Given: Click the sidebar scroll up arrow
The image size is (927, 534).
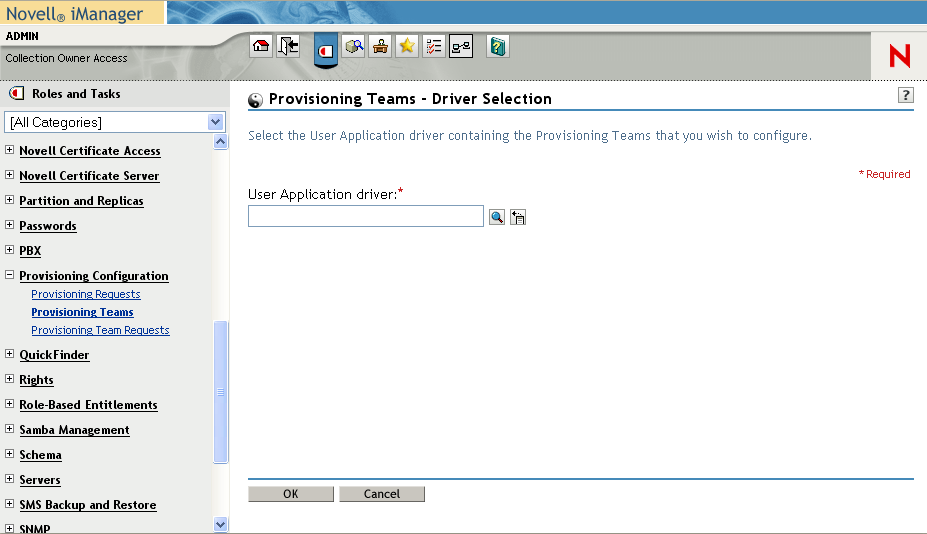Looking at the screenshot, I should point(221,142).
